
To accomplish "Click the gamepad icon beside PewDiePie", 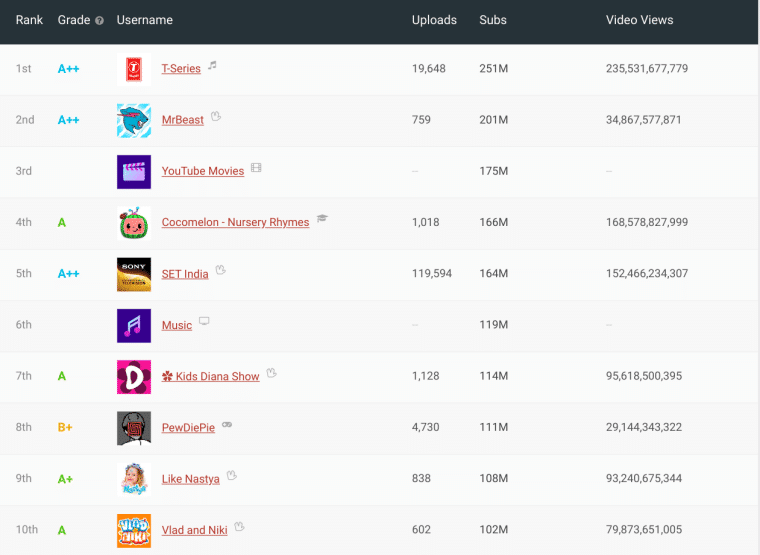I will coord(227,425).
